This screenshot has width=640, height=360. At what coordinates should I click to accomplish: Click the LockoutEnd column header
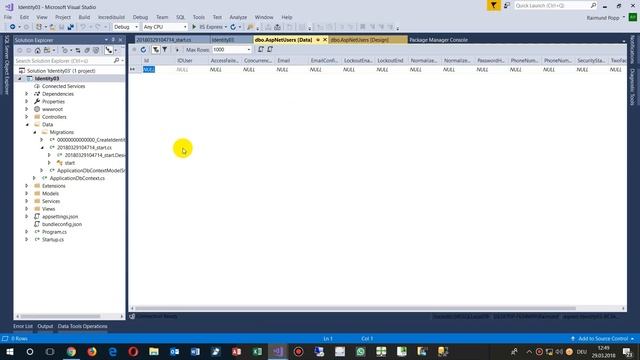(391, 60)
